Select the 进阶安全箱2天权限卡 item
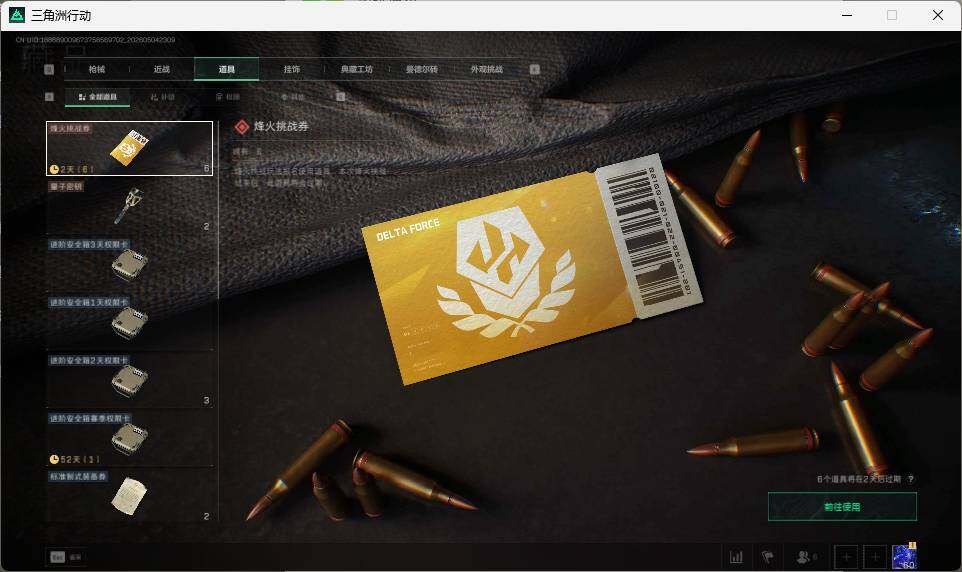 point(129,381)
